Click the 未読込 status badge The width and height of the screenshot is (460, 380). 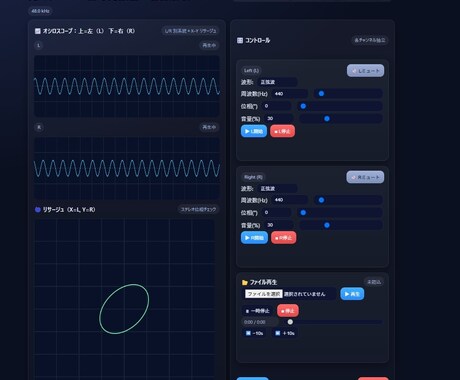(x=374, y=282)
